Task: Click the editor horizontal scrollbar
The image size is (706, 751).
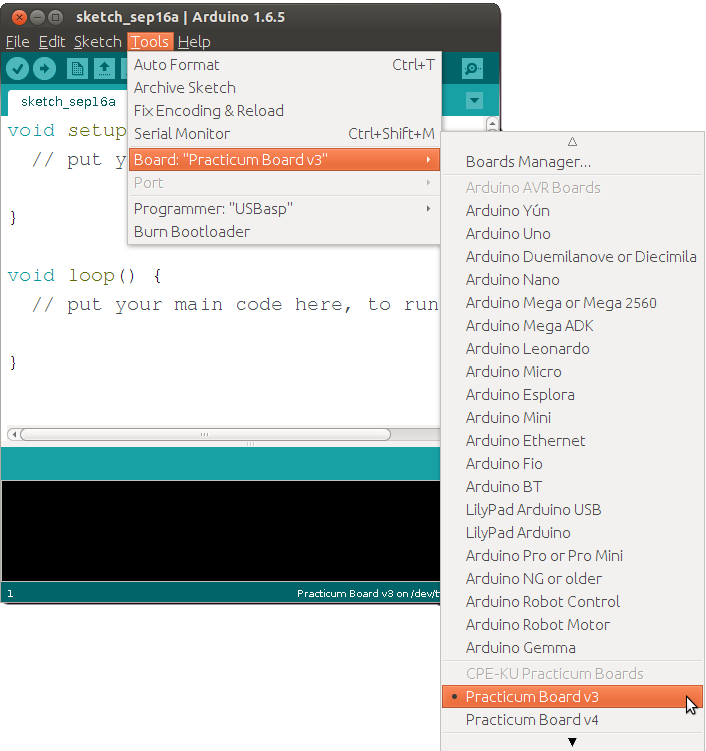Action: [x=205, y=435]
